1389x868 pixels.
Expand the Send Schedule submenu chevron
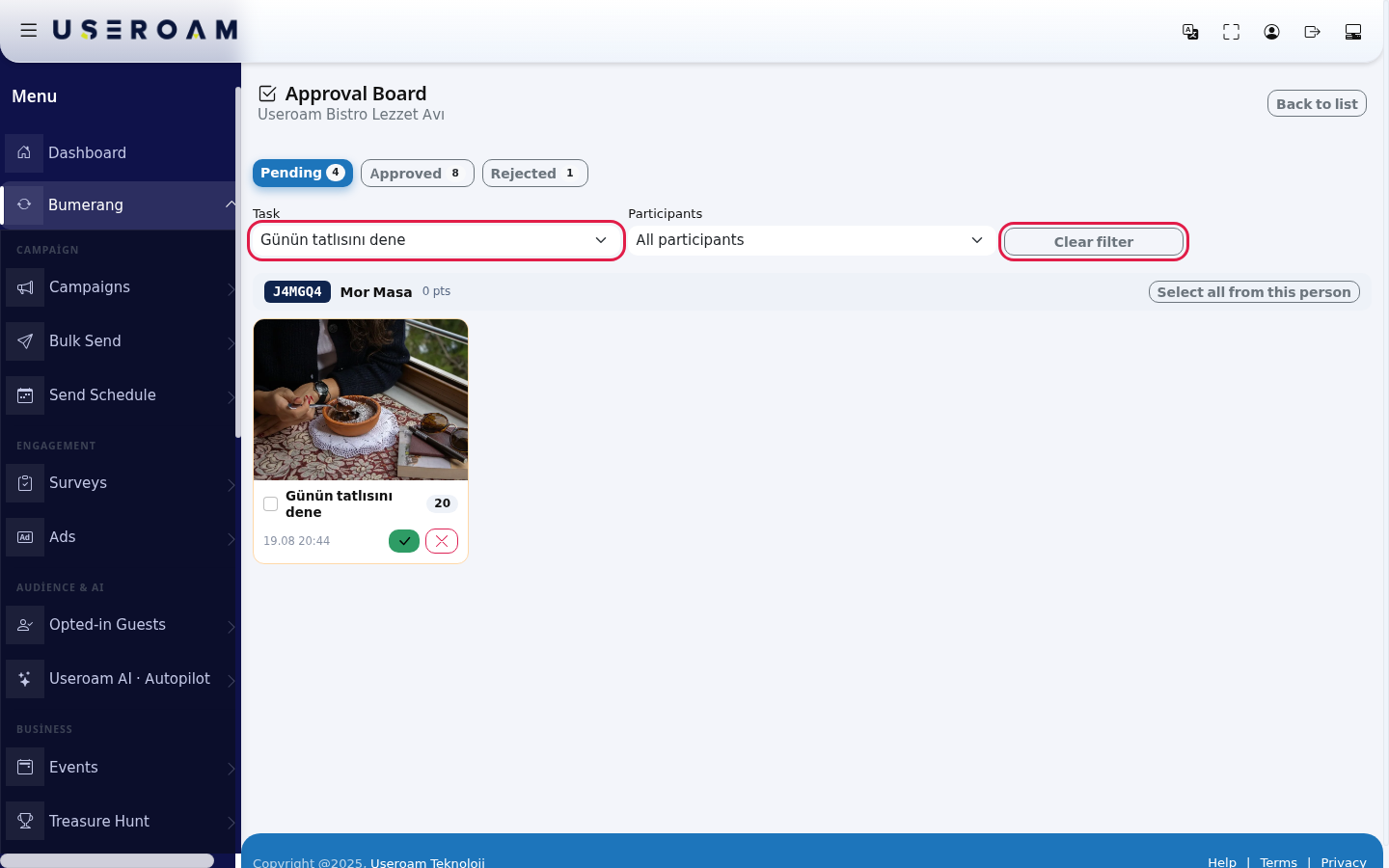[x=231, y=396]
